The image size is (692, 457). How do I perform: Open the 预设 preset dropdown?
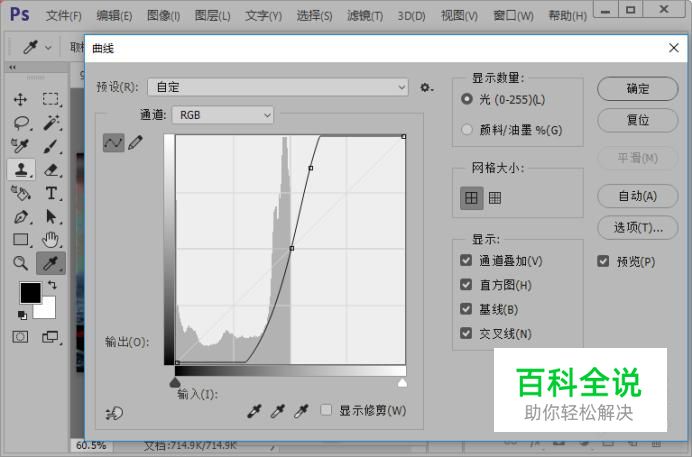(278, 87)
